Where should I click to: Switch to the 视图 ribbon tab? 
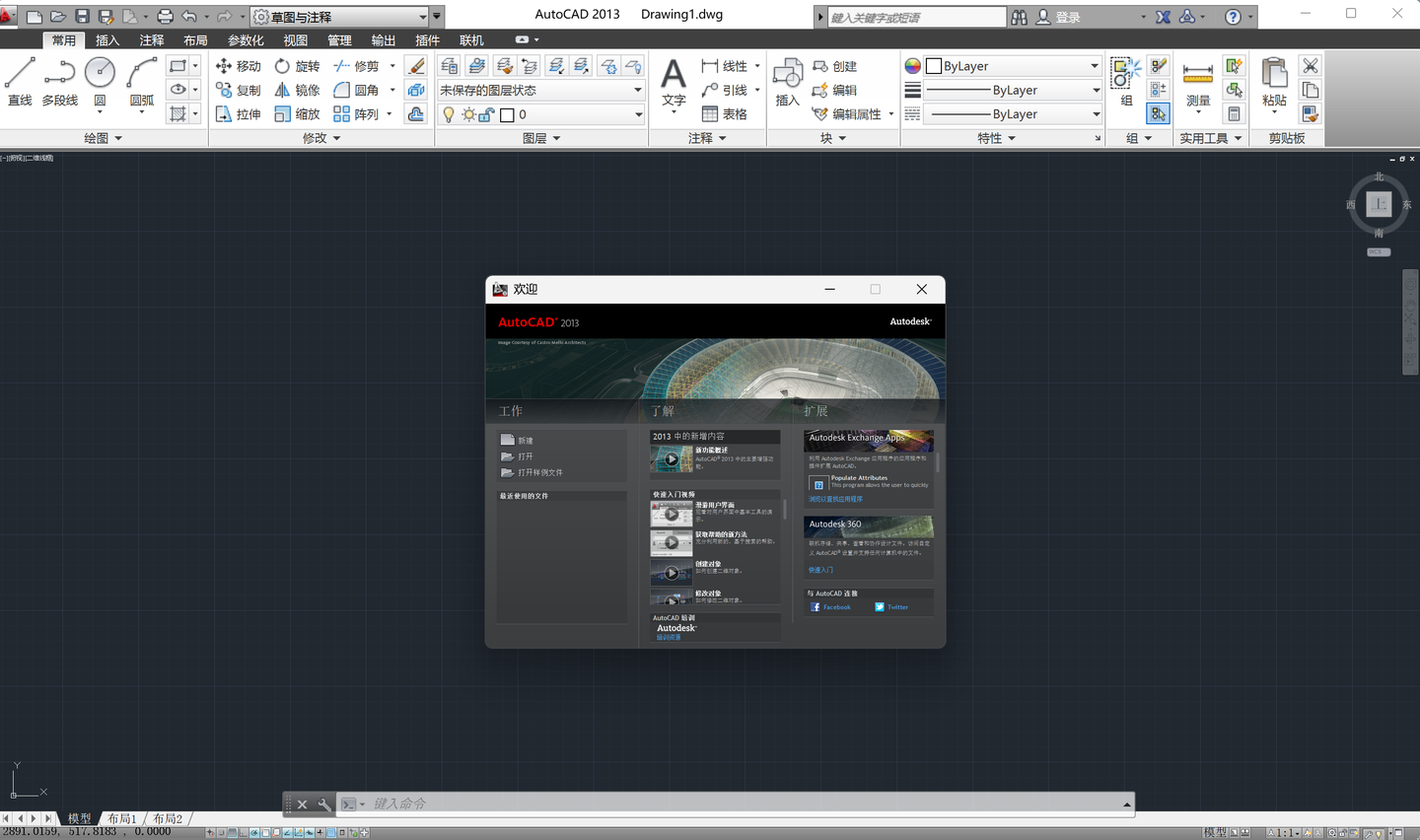[x=296, y=40]
